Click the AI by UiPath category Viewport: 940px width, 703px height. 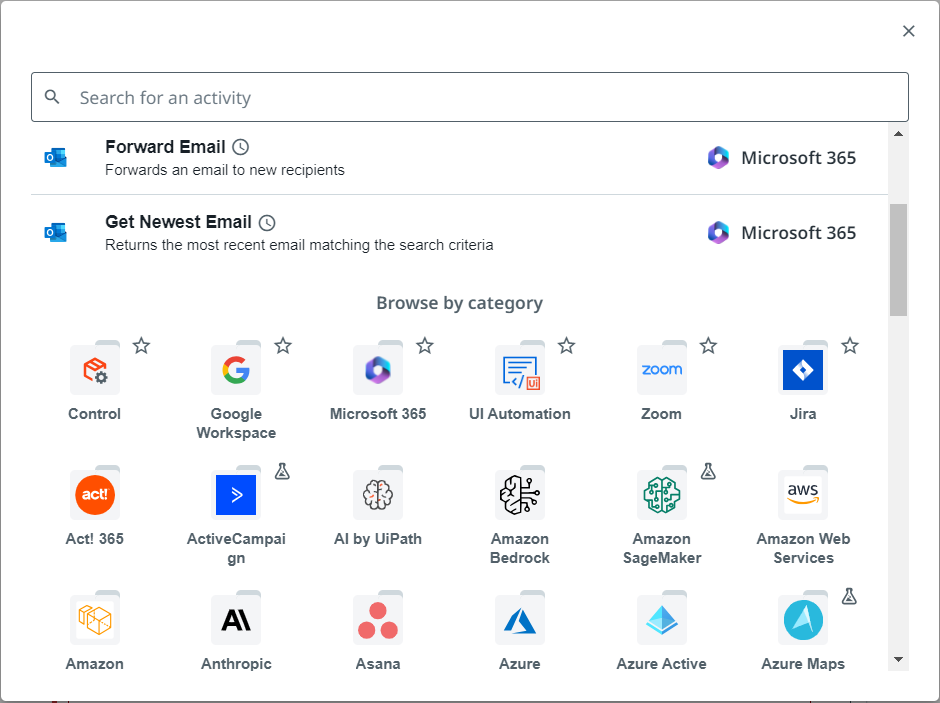coord(378,496)
